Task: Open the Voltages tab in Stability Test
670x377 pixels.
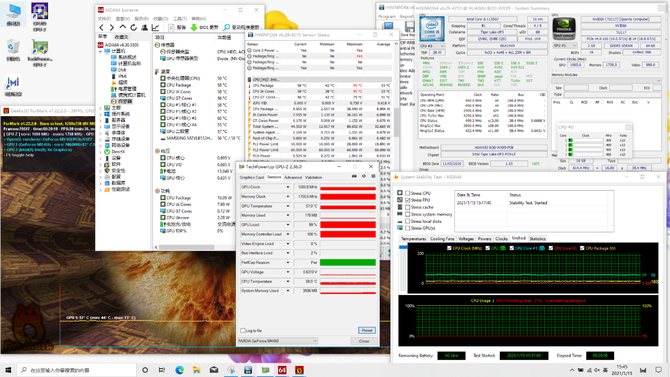Action: [x=466, y=239]
